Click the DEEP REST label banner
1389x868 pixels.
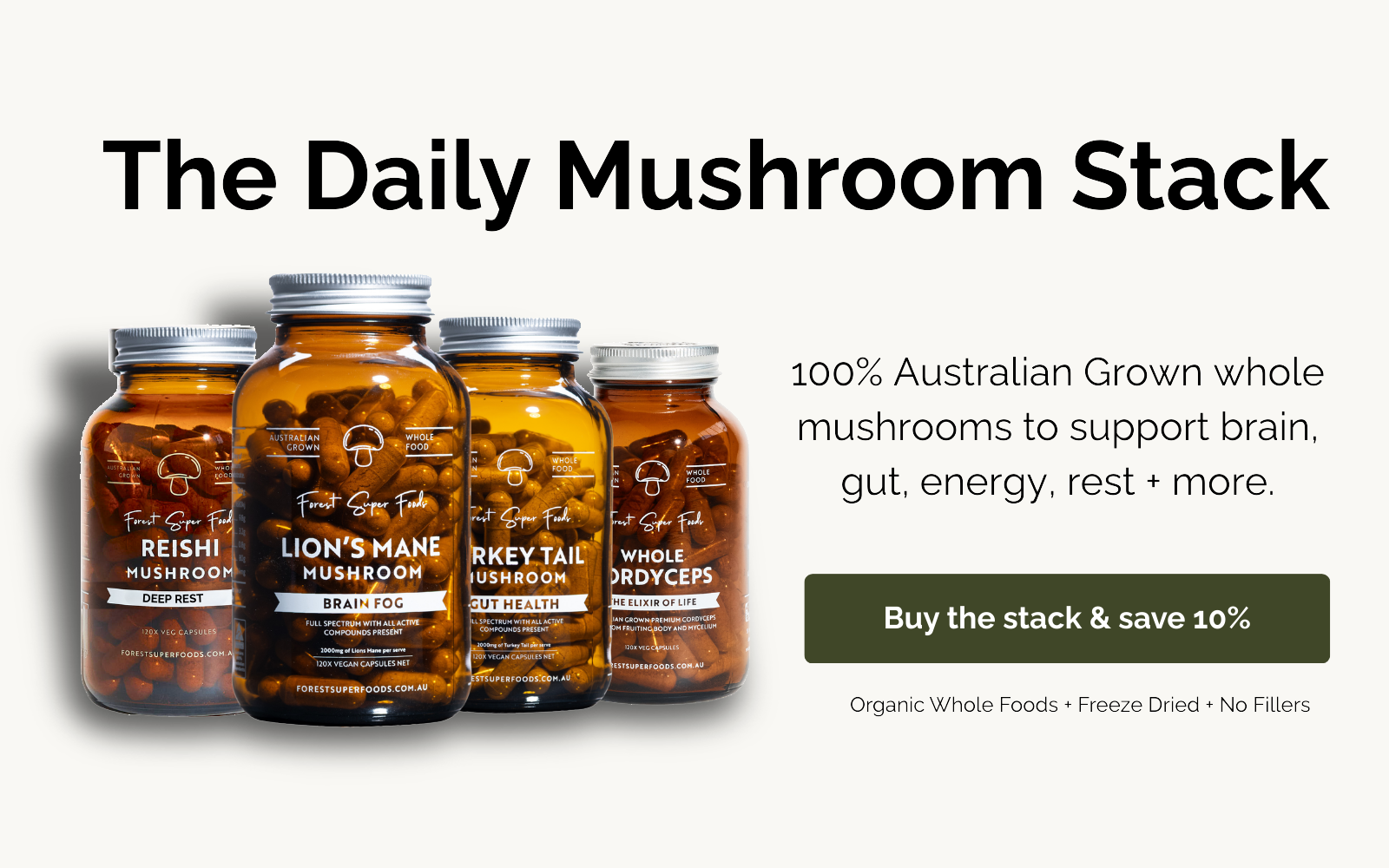pyautogui.click(x=172, y=598)
